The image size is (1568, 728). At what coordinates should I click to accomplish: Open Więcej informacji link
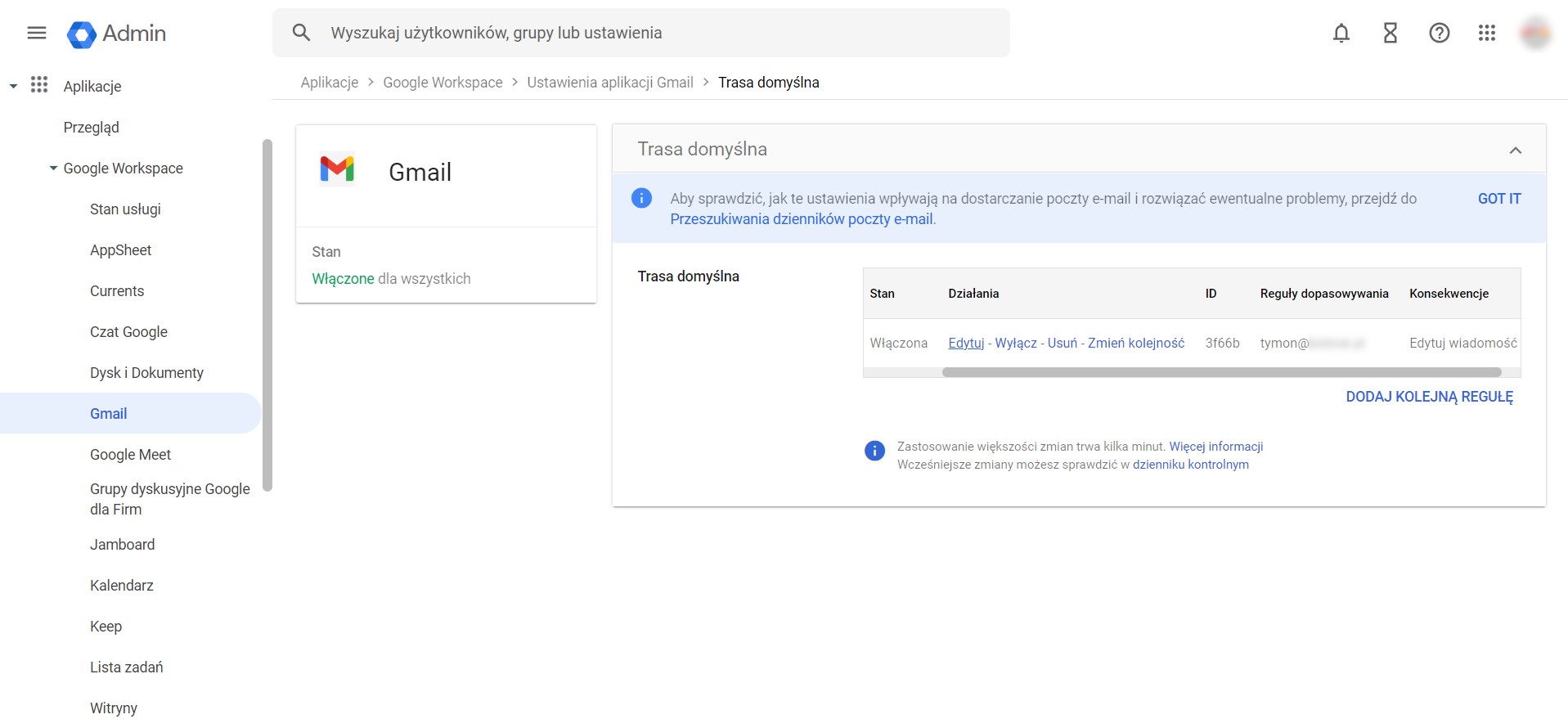tap(1216, 447)
